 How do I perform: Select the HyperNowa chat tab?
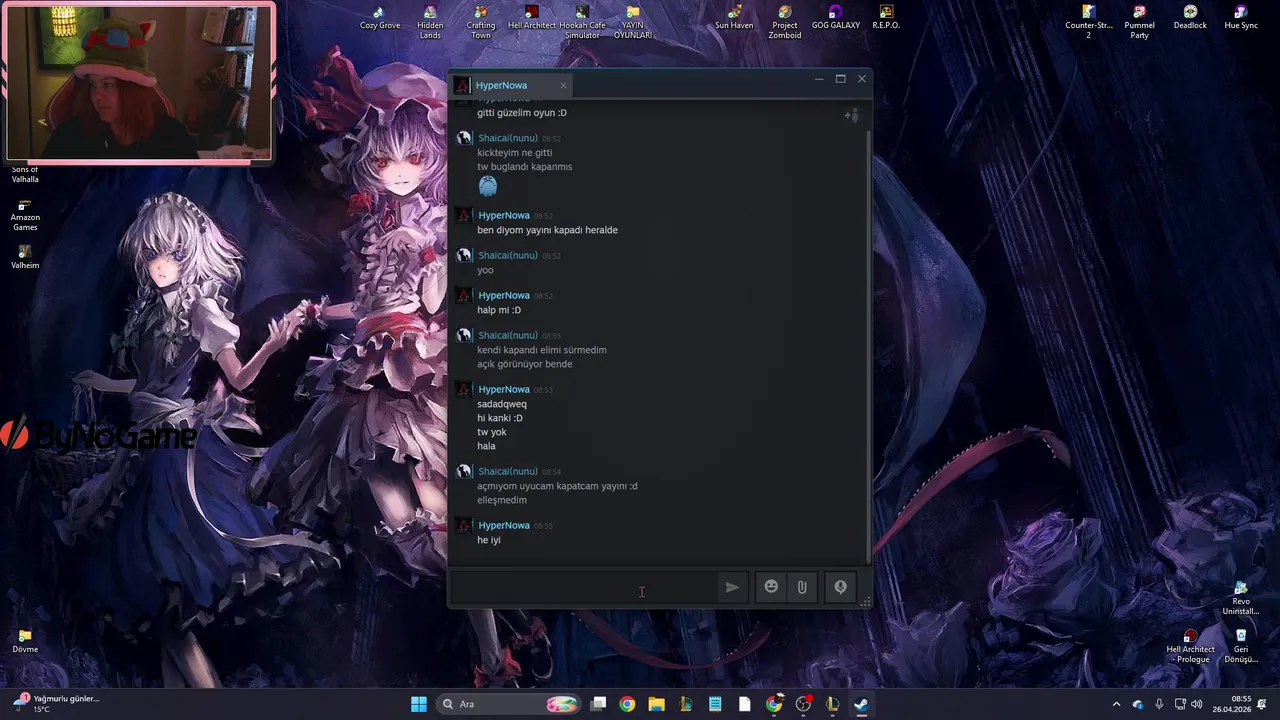point(513,85)
